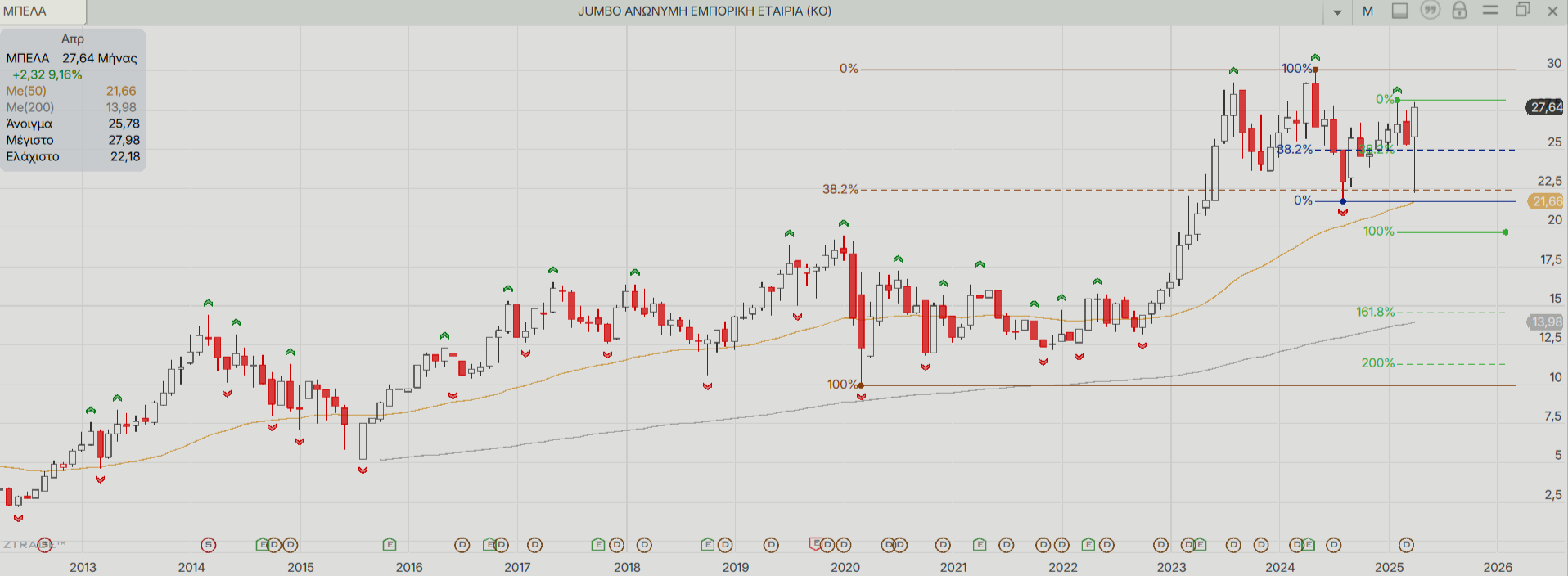
Task: Click the blue Fibonacci anchor point at 0%
Action: point(1343,201)
